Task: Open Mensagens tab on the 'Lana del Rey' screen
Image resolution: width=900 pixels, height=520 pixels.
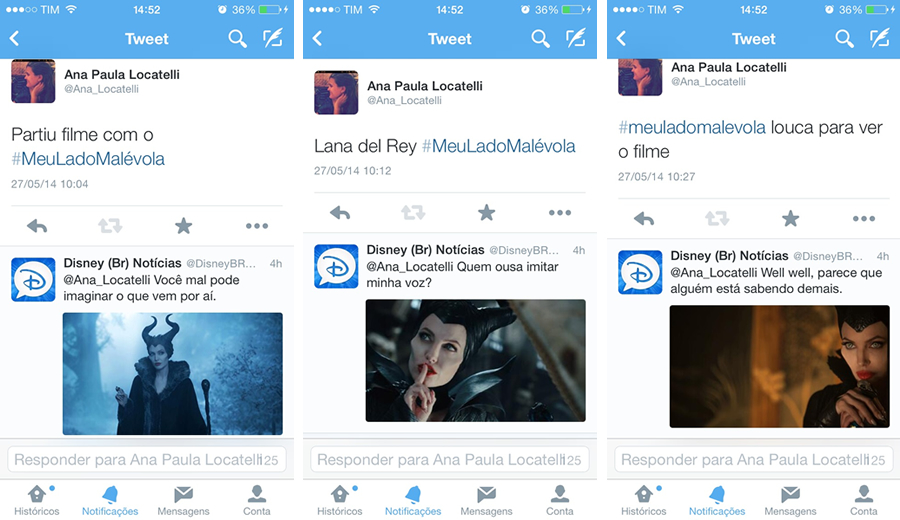Action: (487, 500)
